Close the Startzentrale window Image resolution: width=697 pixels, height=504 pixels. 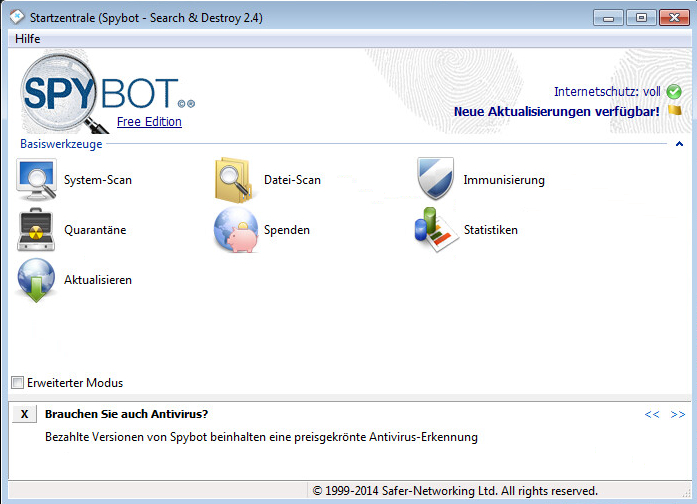674,18
